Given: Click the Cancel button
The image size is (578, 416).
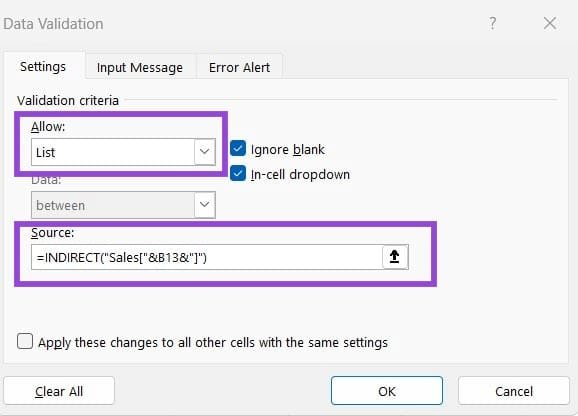Looking at the screenshot, I should tap(514, 391).
